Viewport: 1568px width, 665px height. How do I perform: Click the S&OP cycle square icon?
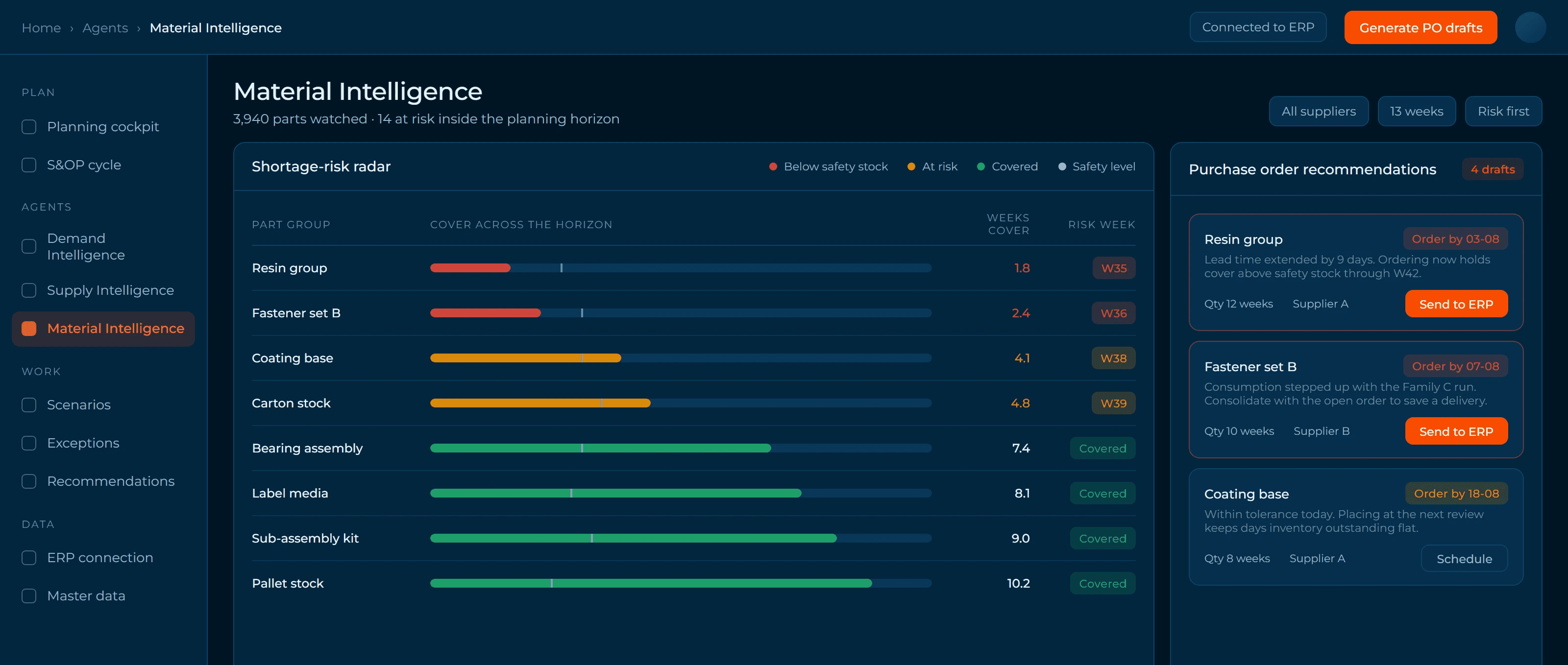click(28, 165)
